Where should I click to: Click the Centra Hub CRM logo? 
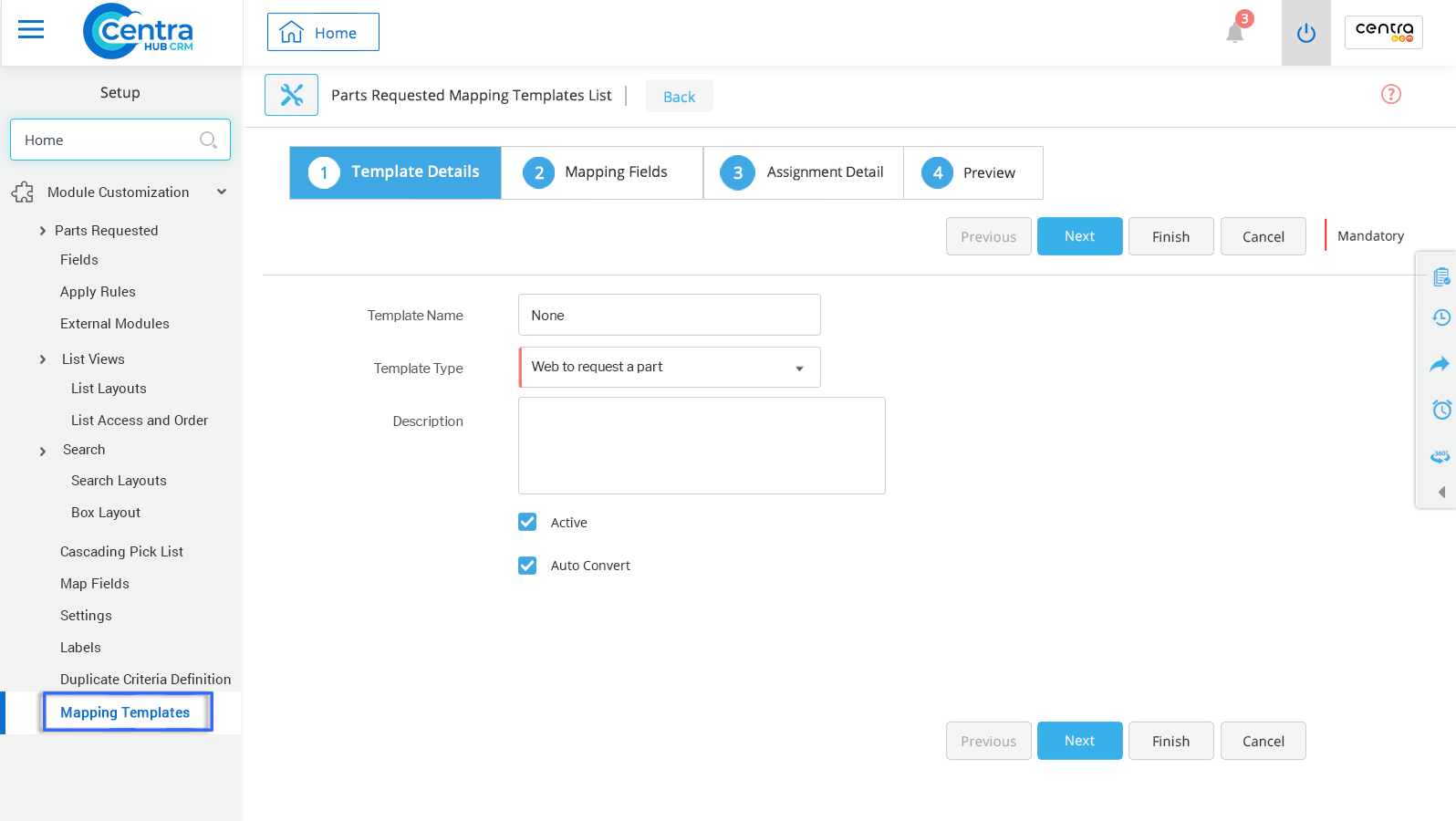[138, 32]
